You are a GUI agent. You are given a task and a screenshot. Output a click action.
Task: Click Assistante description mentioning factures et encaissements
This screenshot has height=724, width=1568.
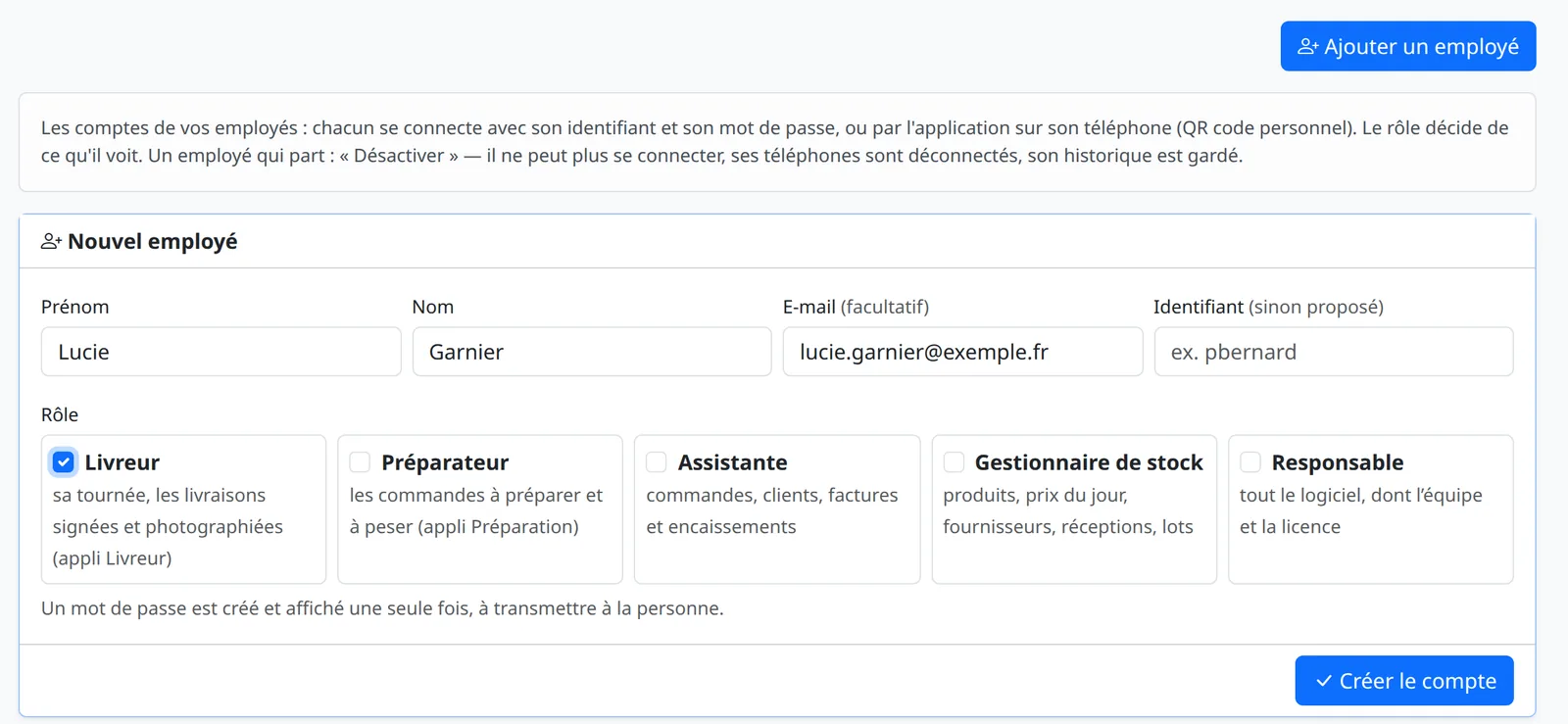[772, 511]
